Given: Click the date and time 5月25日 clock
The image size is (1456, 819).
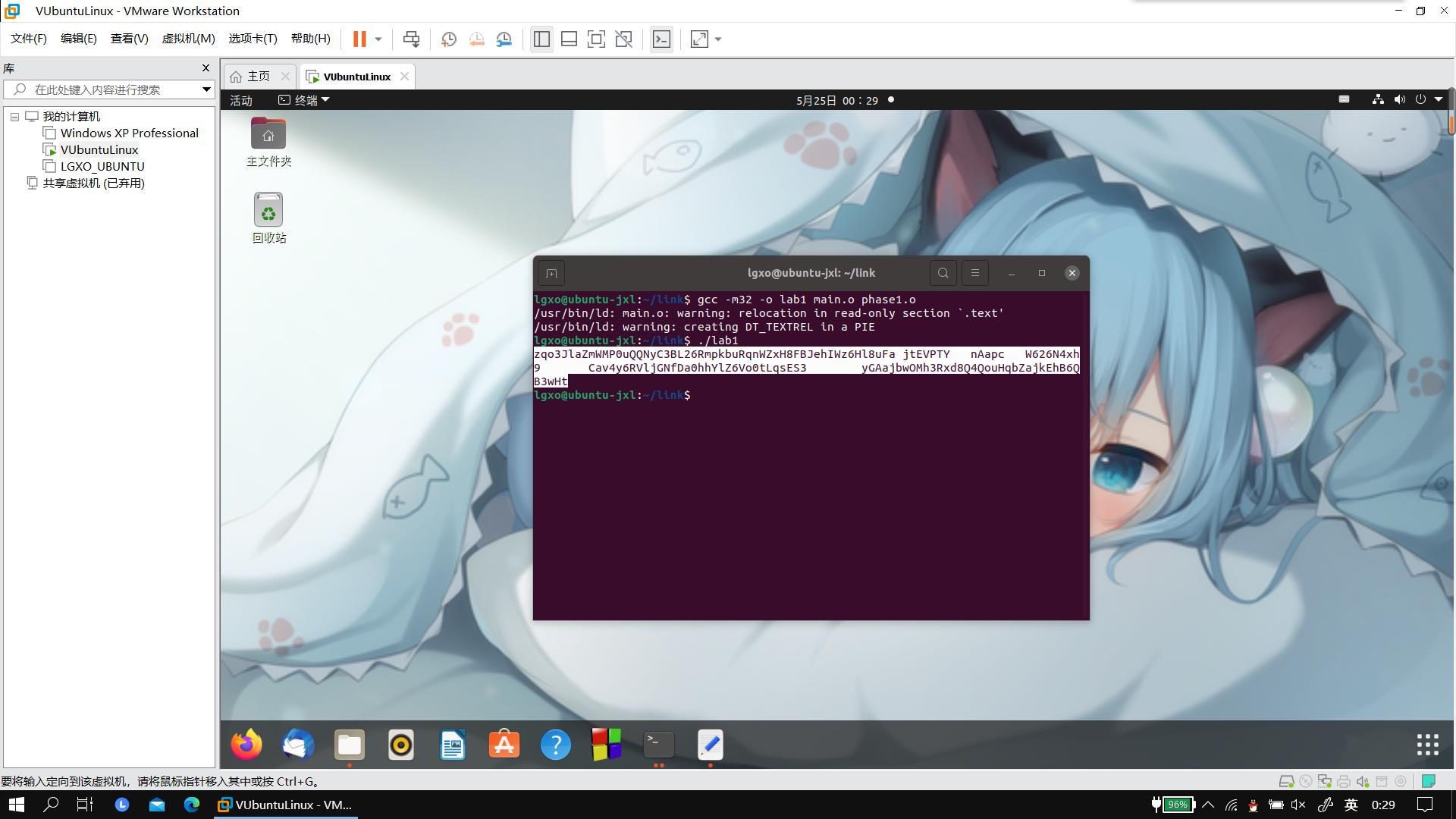Looking at the screenshot, I should pyautogui.click(x=837, y=100).
